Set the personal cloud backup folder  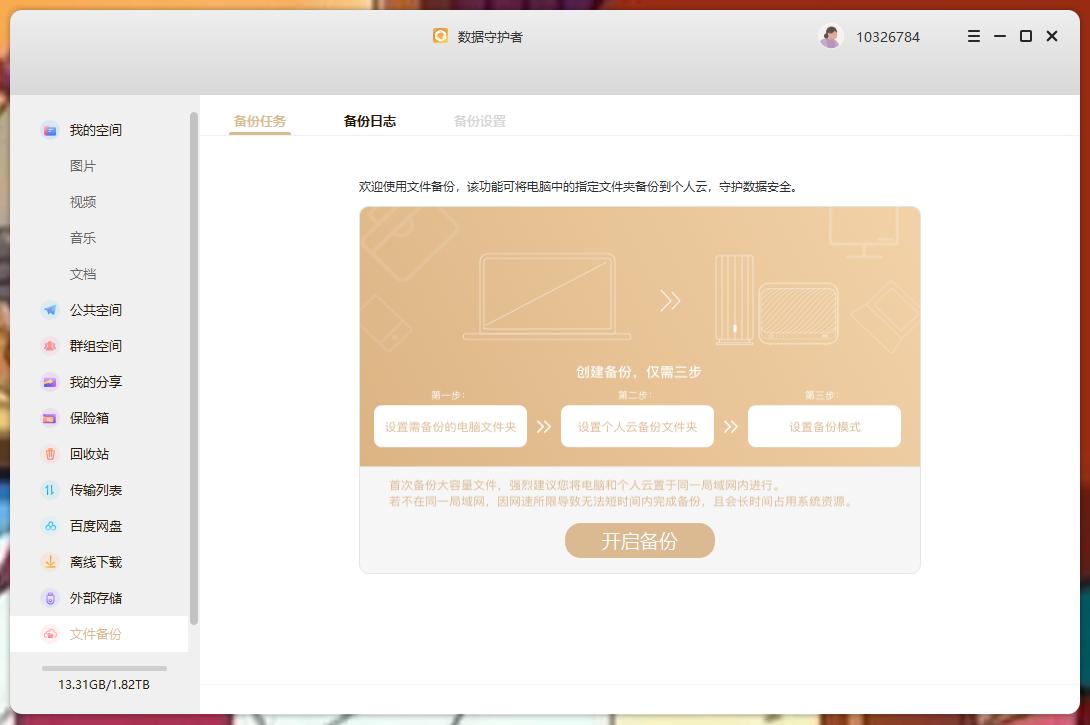click(x=637, y=426)
